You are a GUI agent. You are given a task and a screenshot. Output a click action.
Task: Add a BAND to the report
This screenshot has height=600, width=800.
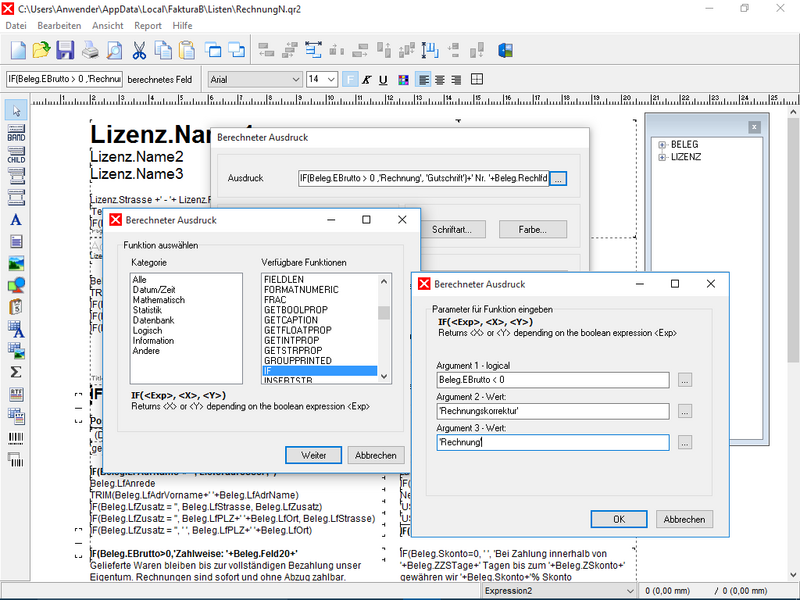click(16, 133)
